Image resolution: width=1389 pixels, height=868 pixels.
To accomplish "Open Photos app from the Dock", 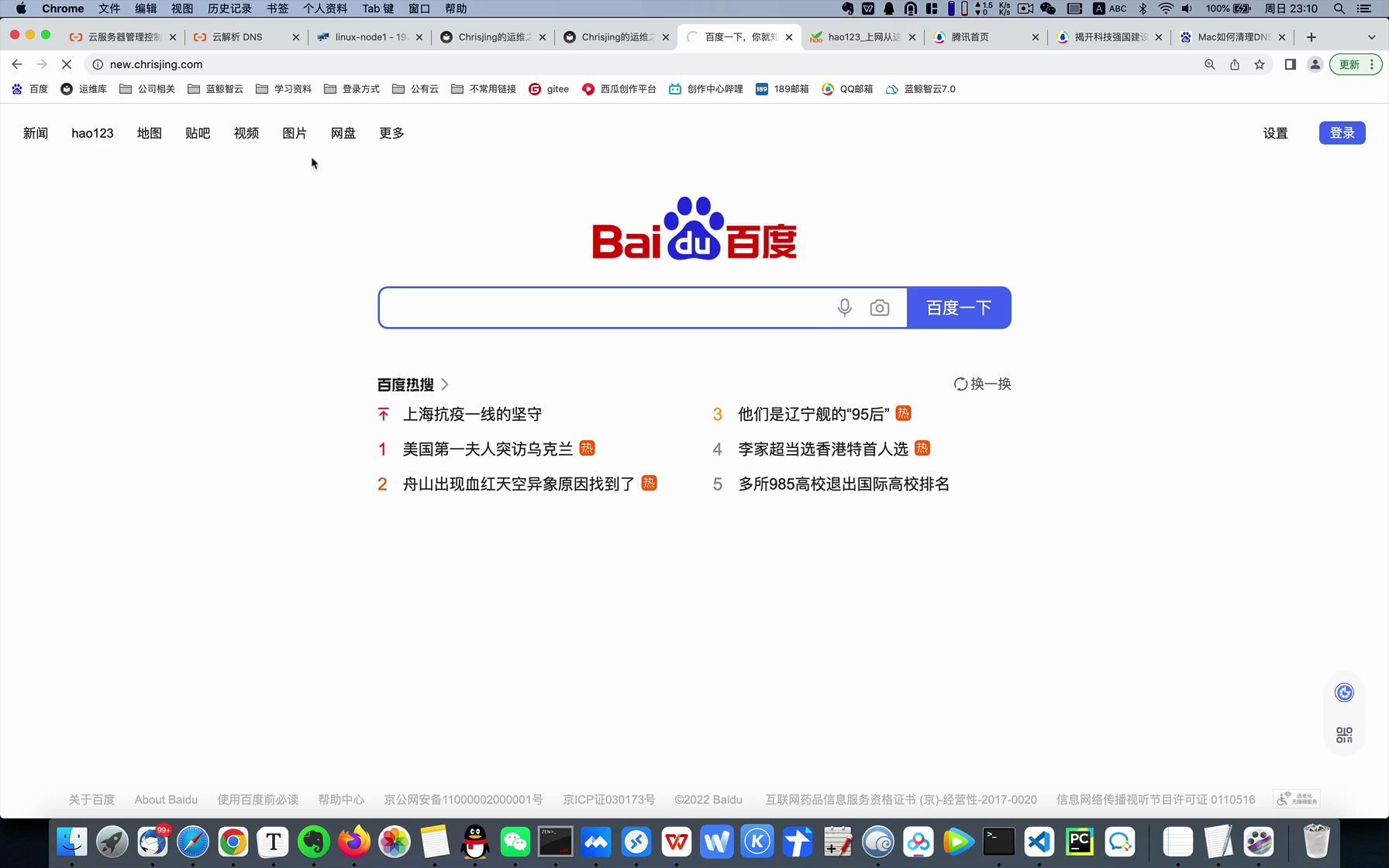I will [x=395, y=842].
